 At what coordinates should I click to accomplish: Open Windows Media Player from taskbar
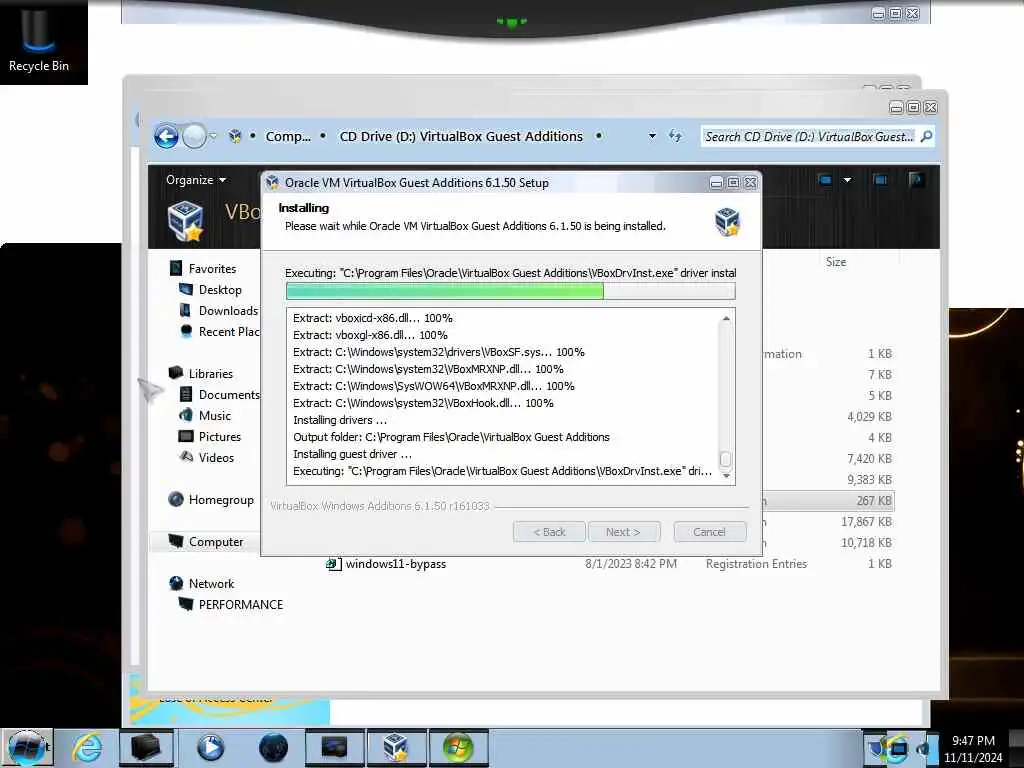[x=210, y=748]
